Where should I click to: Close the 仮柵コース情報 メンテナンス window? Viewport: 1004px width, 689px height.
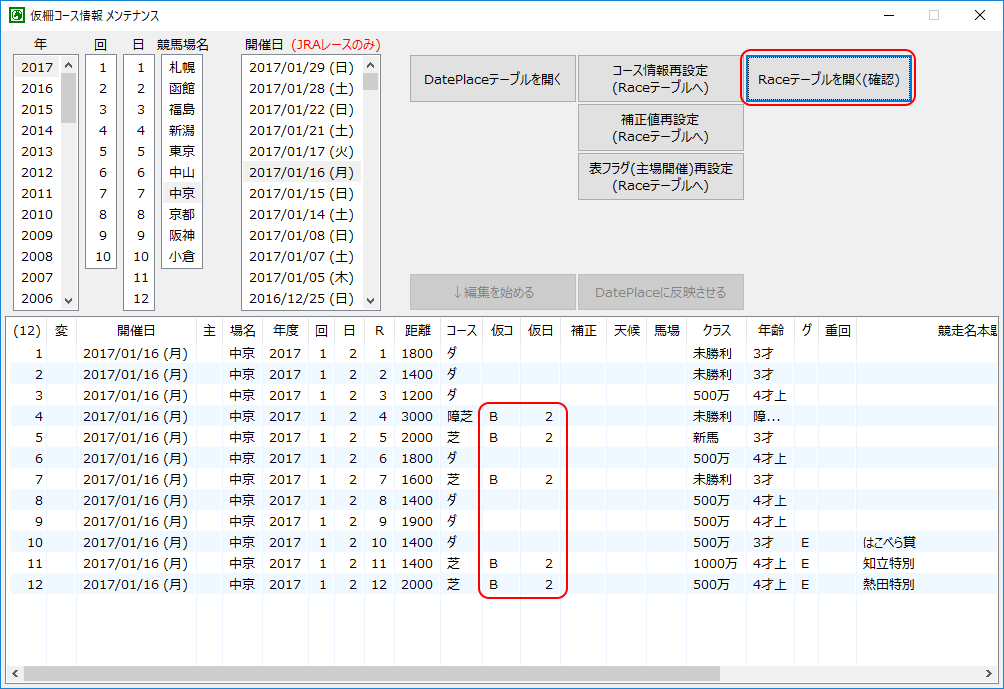[x=980, y=15]
